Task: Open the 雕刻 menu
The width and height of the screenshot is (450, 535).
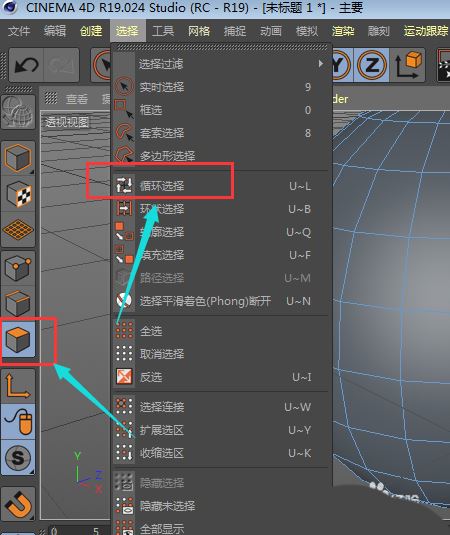Action: pos(379,31)
